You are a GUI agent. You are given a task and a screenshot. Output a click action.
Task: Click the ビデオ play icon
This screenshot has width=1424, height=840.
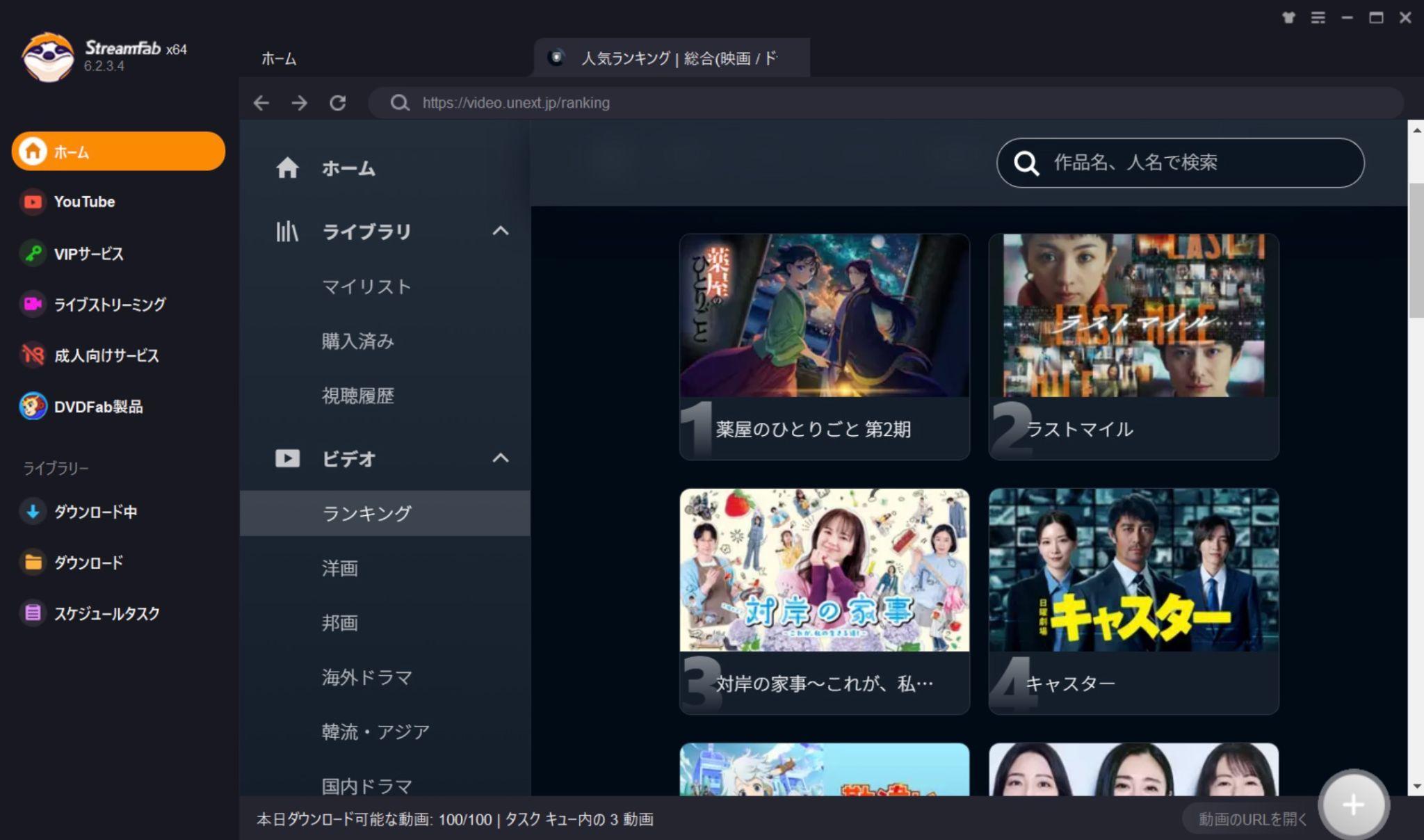(x=287, y=458)
